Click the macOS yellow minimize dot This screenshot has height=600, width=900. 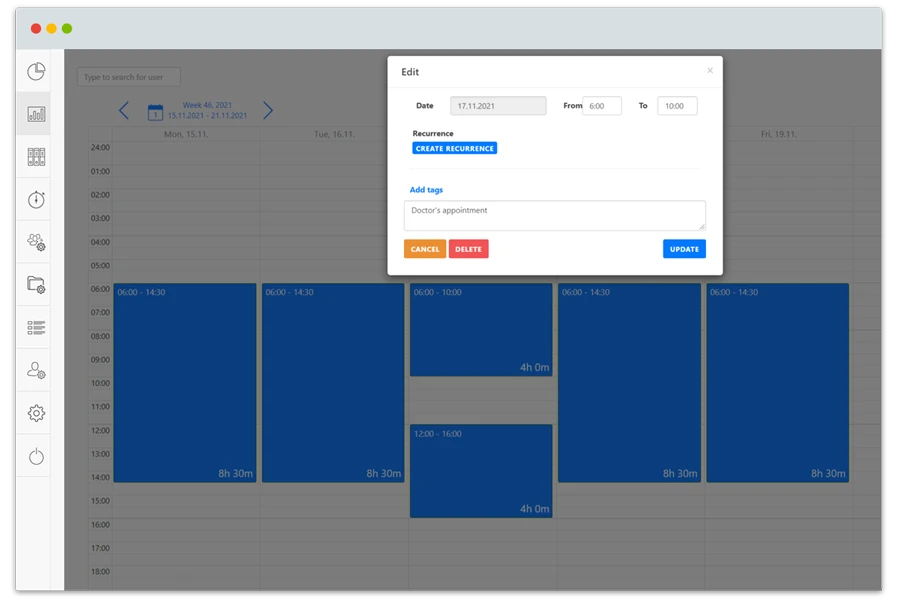52,29
